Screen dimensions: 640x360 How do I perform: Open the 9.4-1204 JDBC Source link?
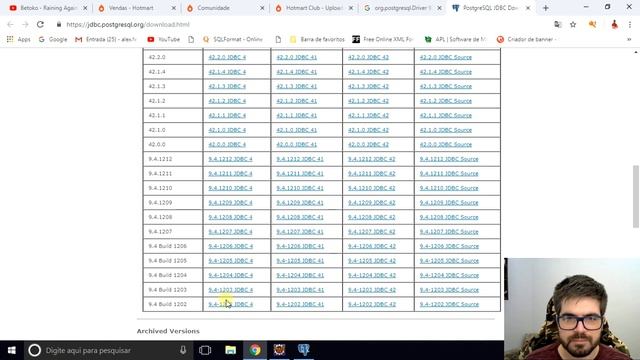[x=449, y=276]
